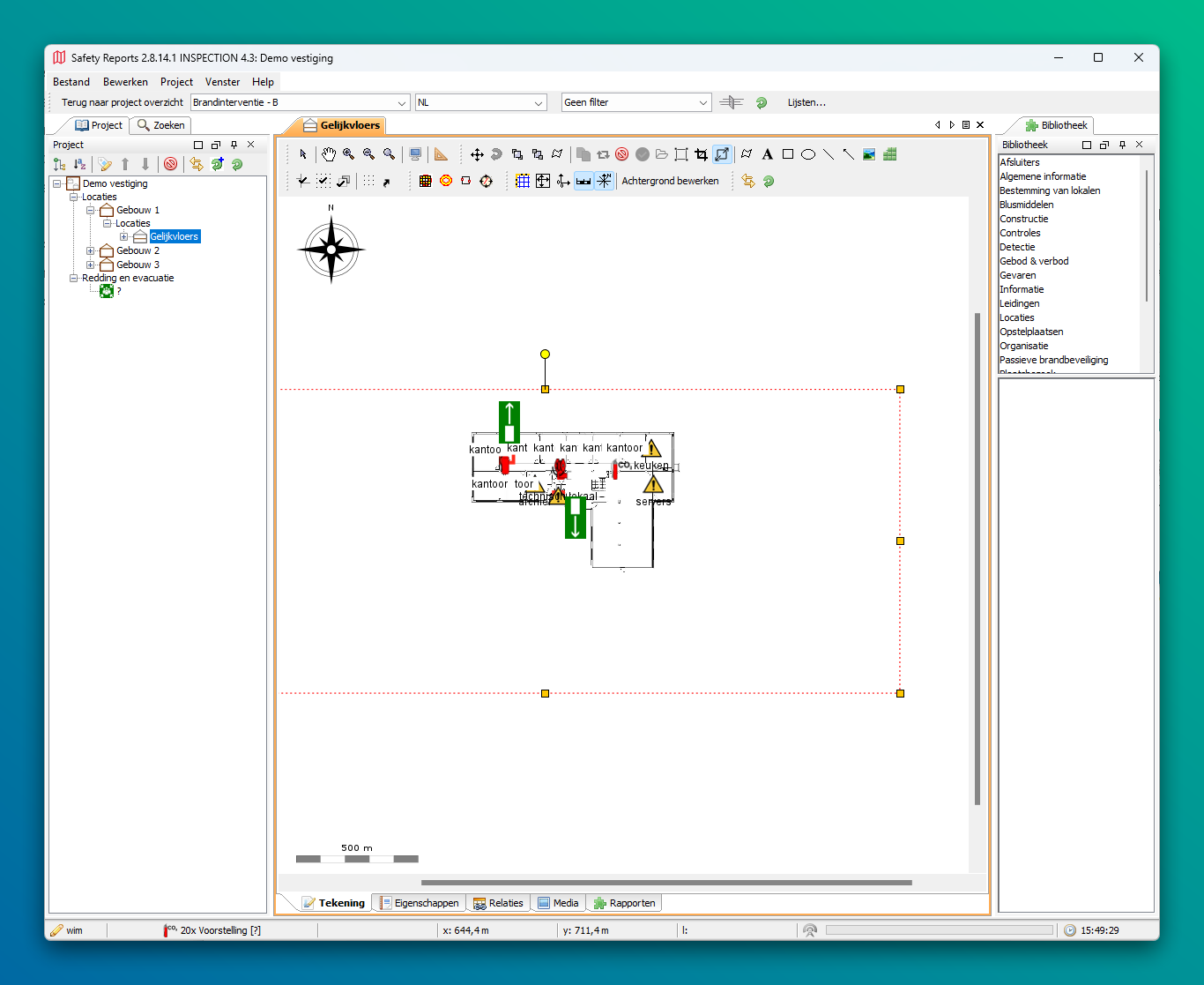Image resolution: width=1204 pixels, height=985 pixels.
Task: Open the Bewerken menu
Action: [125, 82]
